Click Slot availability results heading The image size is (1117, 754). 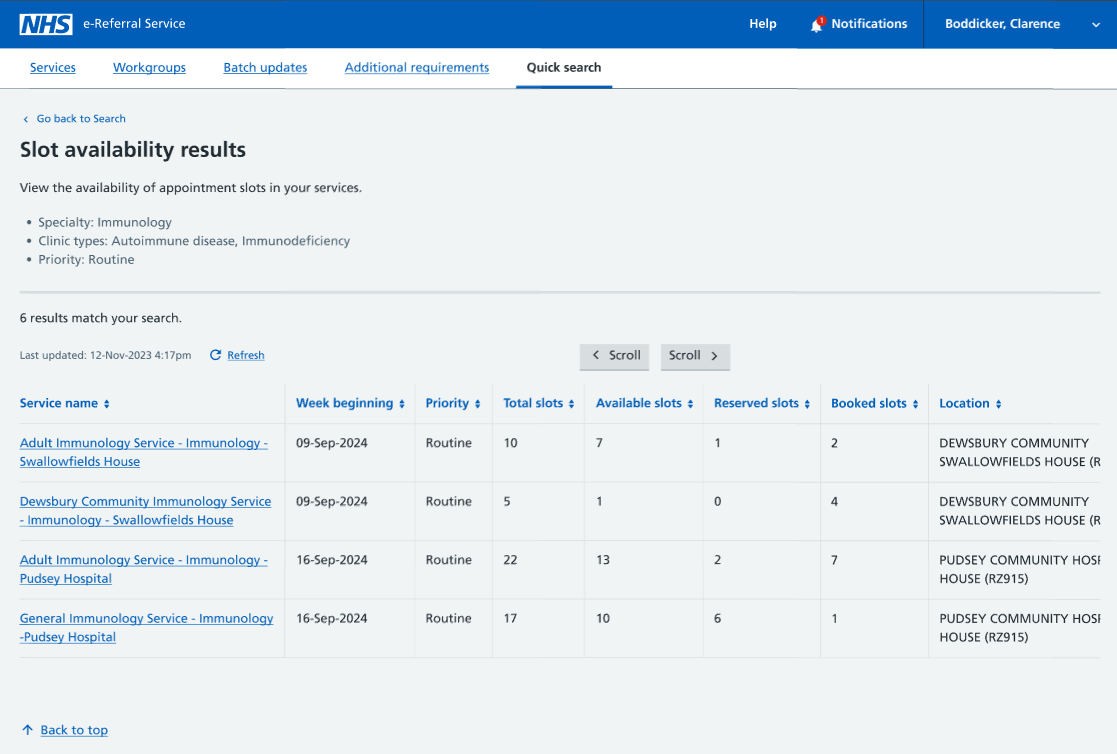(133, 150)
